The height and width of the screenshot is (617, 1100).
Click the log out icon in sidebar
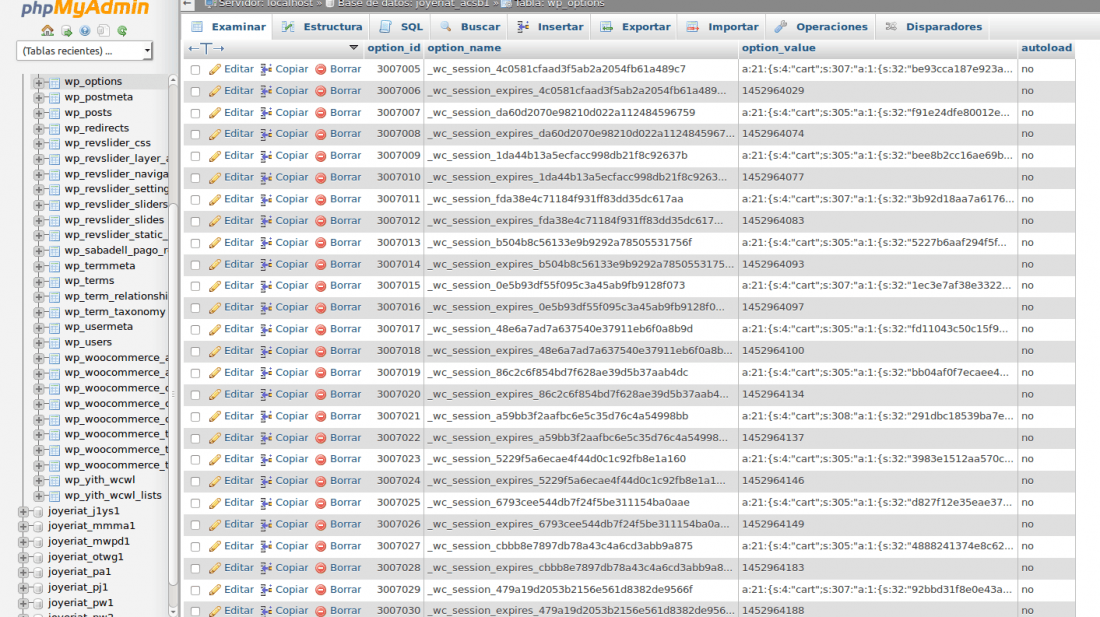(67, 31)
